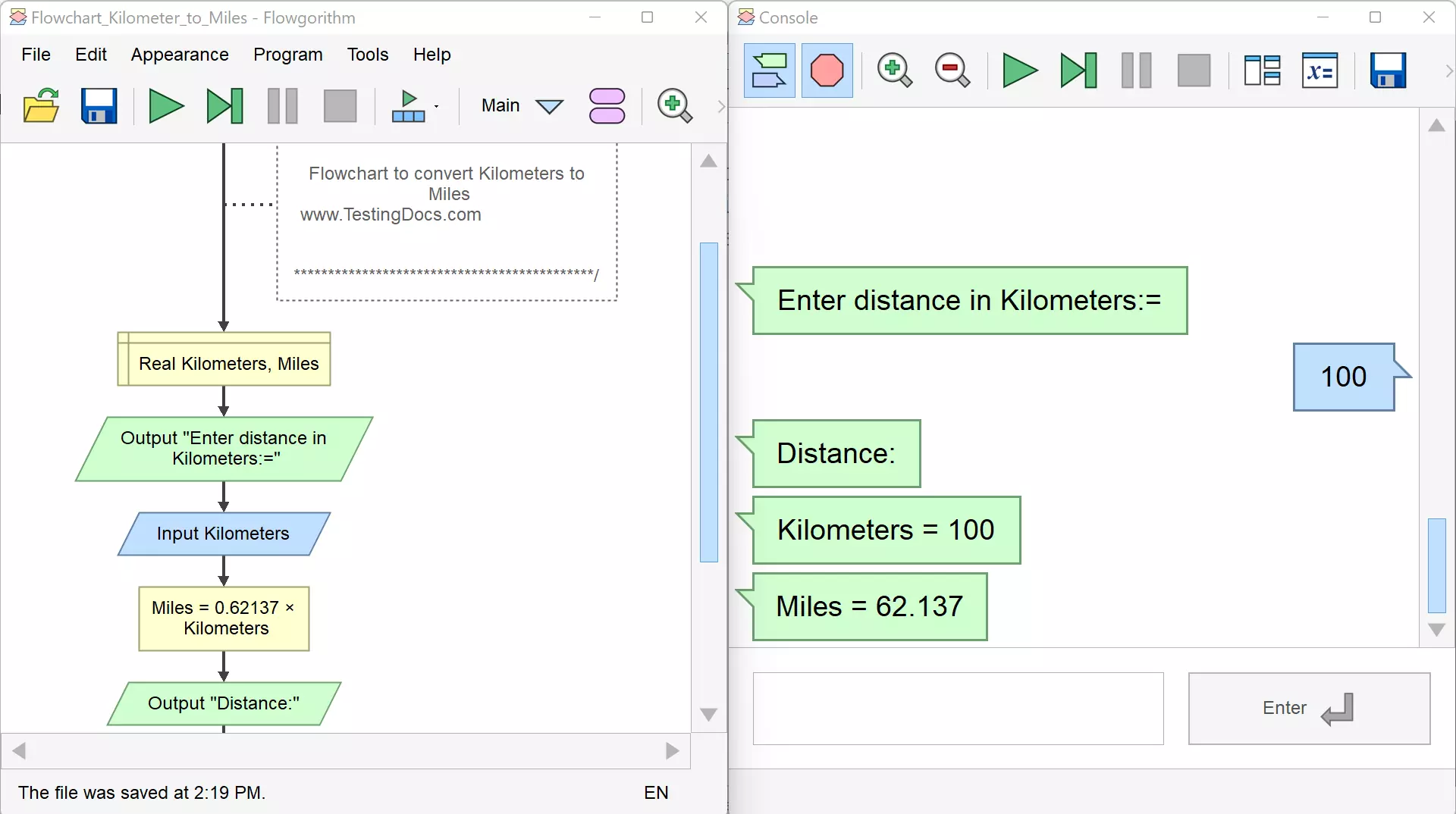Toggle the Console variable watch icon

click(1319, 71)
